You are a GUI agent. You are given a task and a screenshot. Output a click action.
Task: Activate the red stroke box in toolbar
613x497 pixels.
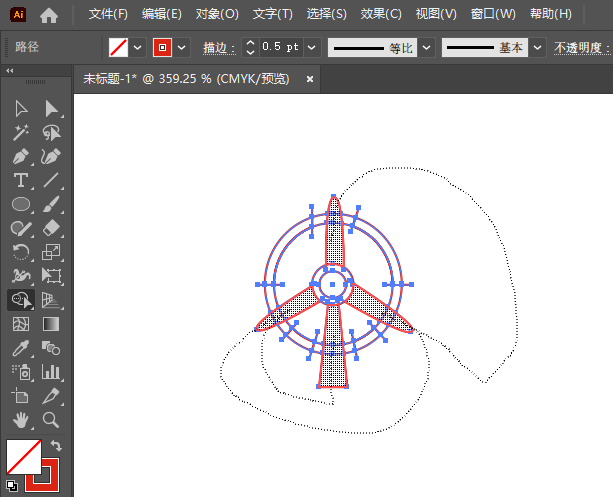click(x=51, y=483)
